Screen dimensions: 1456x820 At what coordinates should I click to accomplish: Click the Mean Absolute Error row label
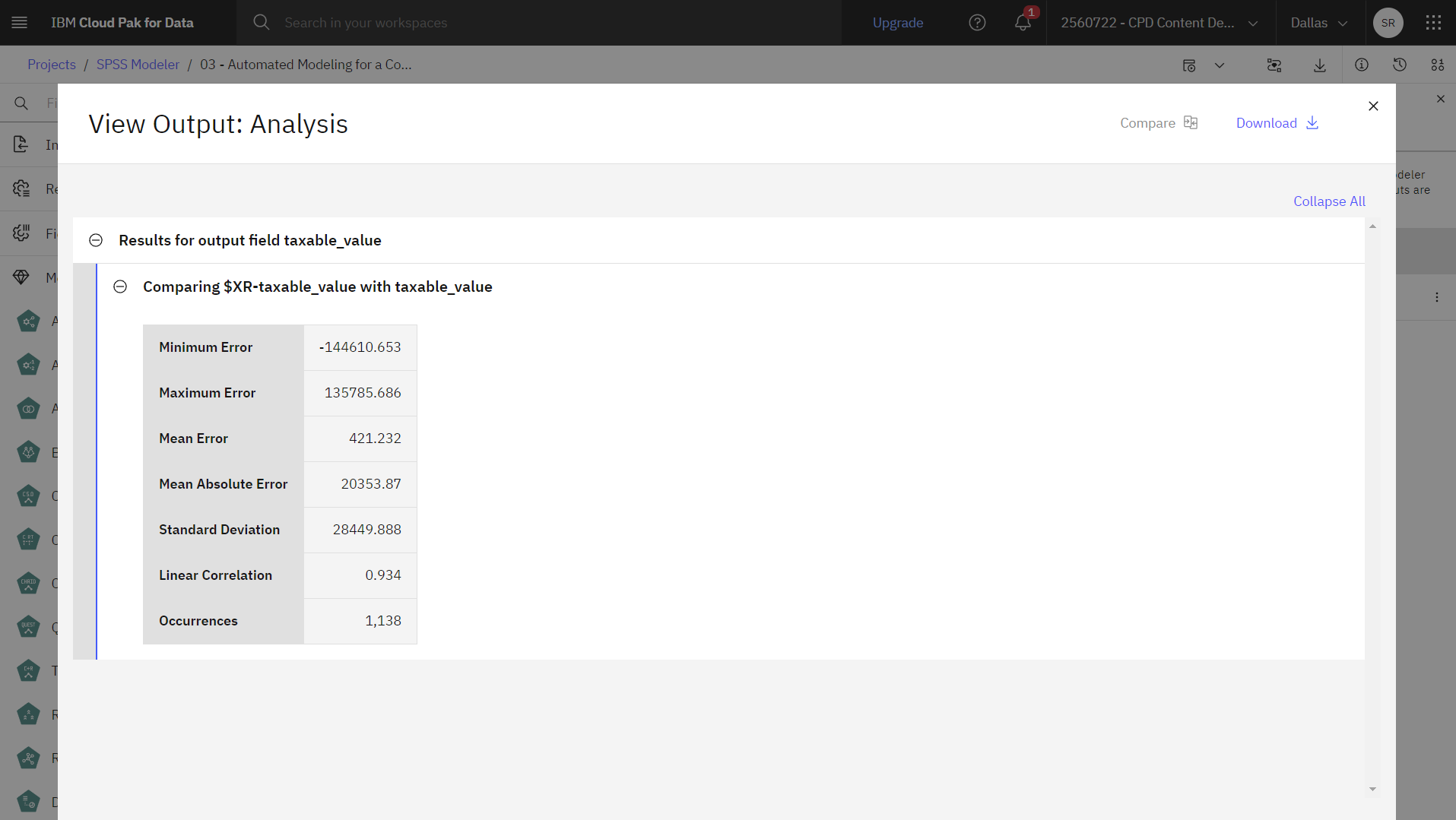[x=223, y=484]
